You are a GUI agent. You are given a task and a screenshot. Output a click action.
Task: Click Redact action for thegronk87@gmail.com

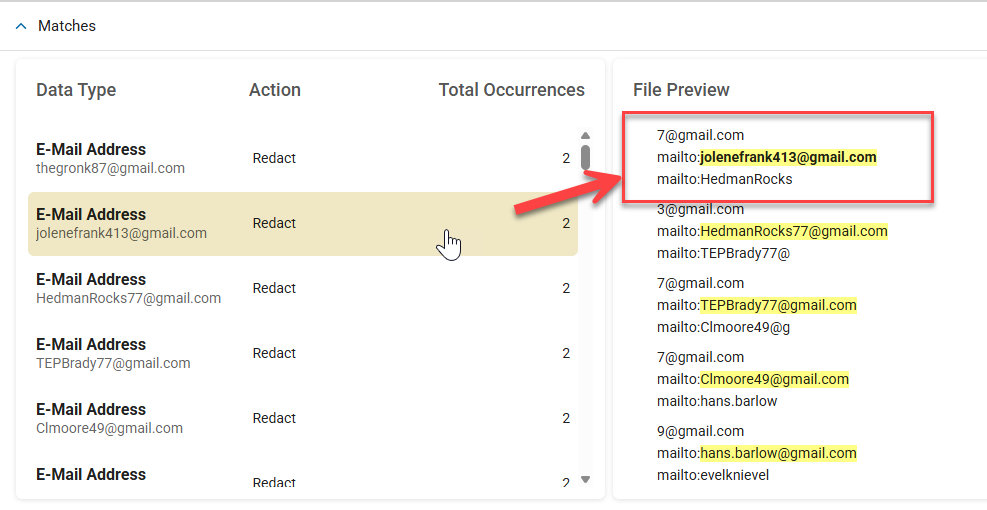click(x=274, y=158)
